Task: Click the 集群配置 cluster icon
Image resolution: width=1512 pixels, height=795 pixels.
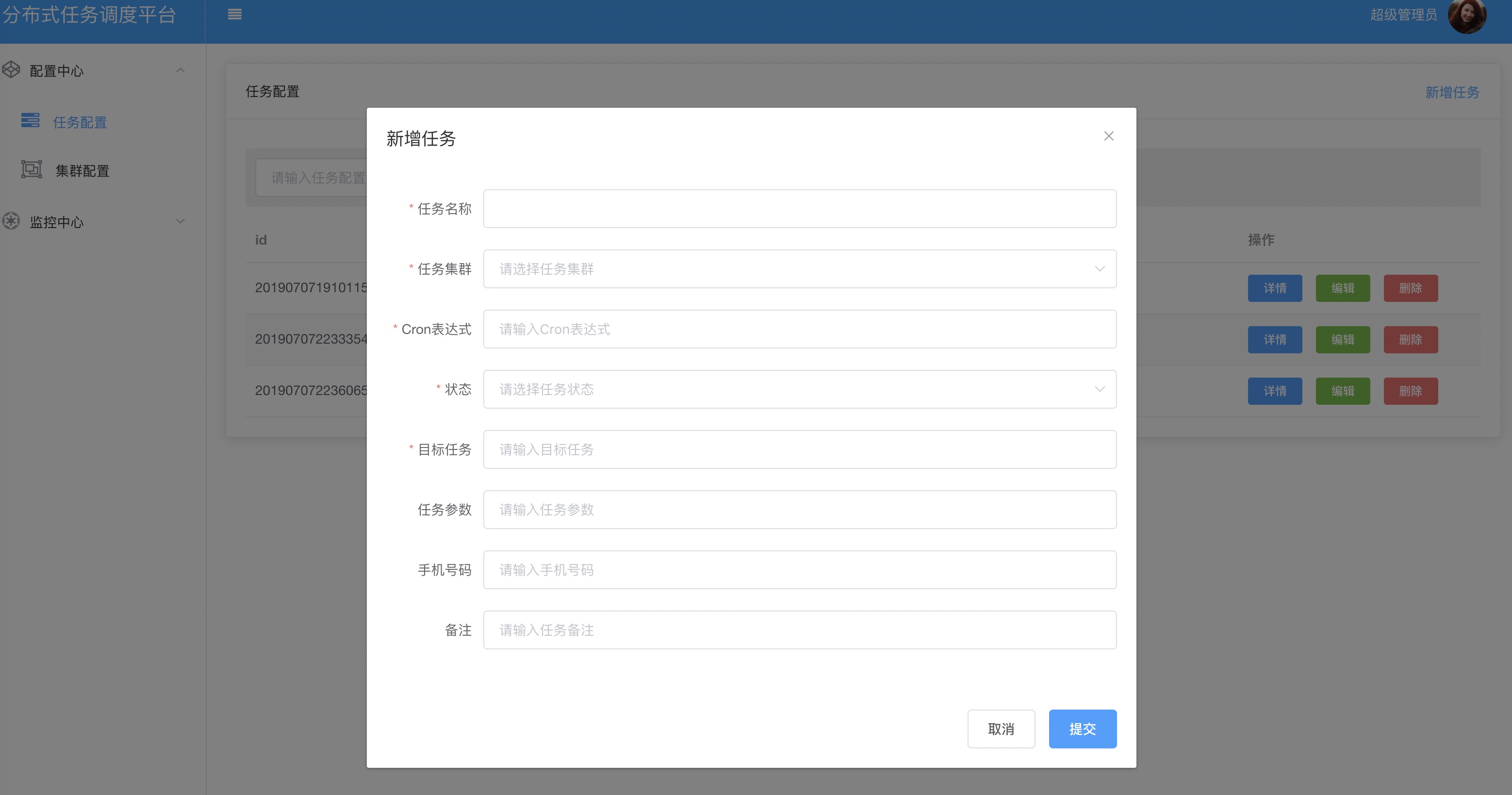Action: (32, 169)
